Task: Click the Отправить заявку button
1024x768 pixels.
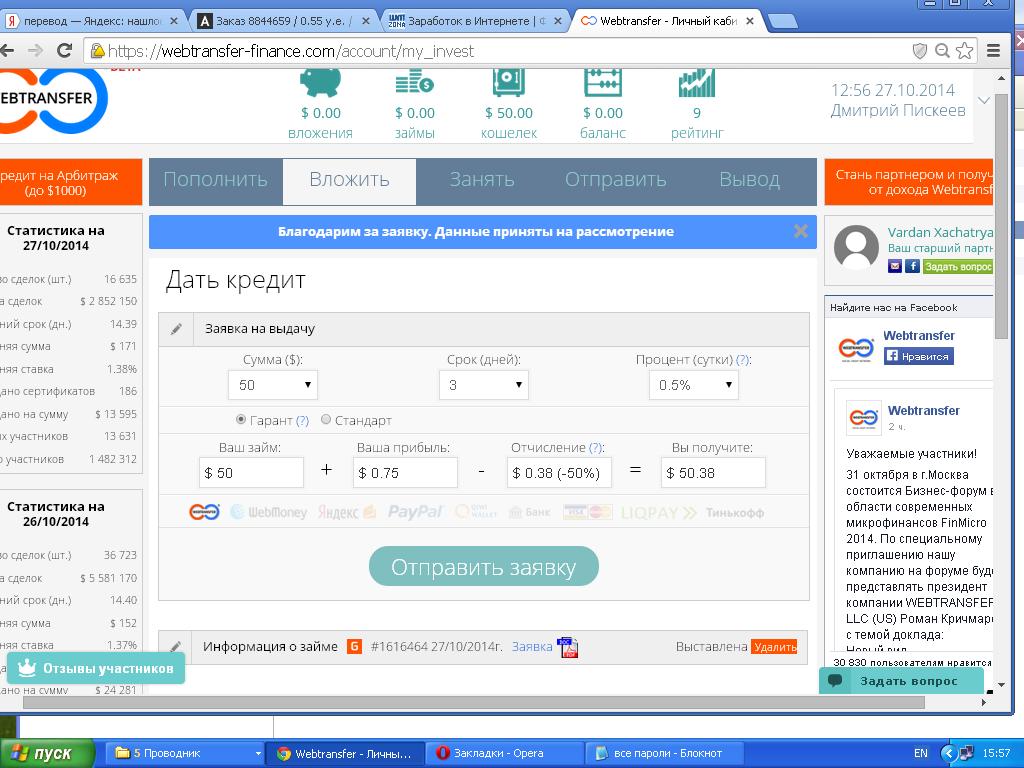Action: click(484, 567)
